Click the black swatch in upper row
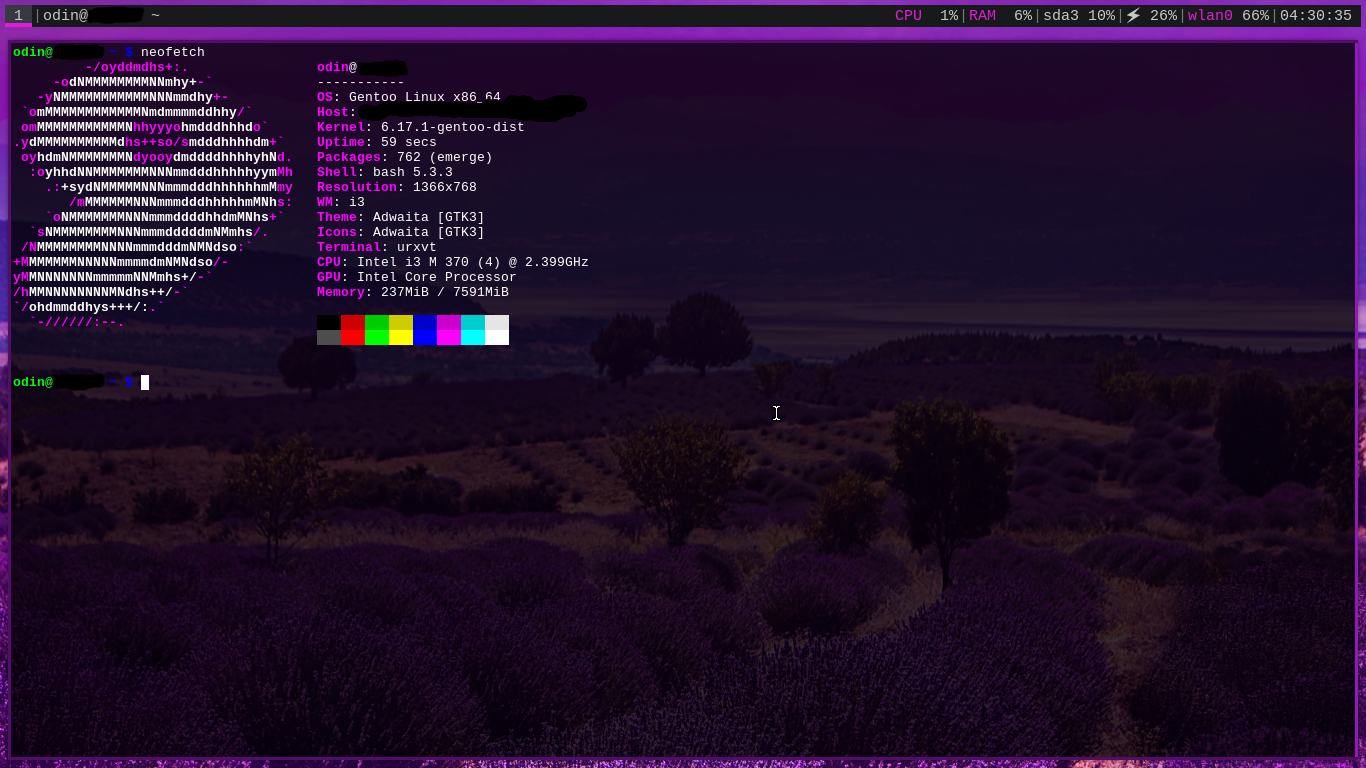 pyautogui.click(x=329, y=322)
